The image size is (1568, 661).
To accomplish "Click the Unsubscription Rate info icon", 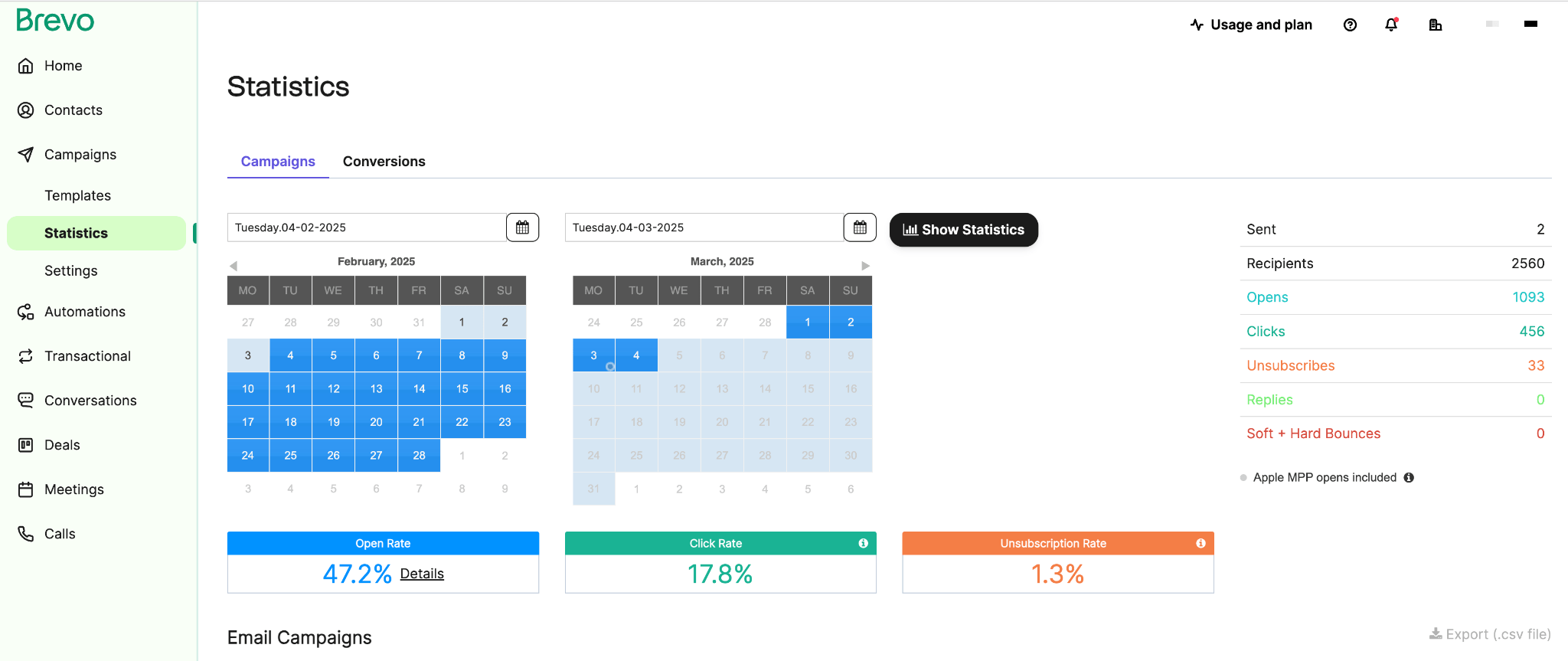I will coord(1200,543).
